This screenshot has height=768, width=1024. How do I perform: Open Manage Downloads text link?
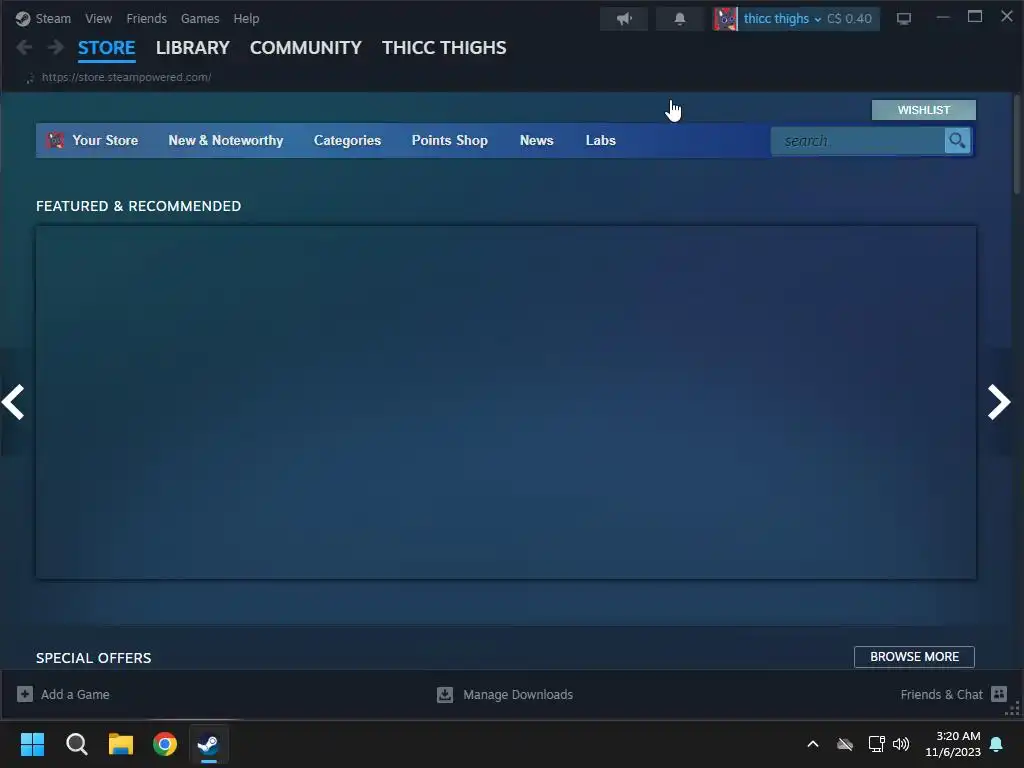coord(518,694)
